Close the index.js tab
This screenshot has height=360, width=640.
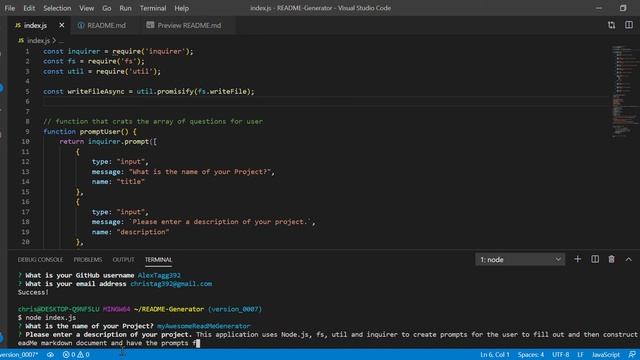[x=62, y=25]
